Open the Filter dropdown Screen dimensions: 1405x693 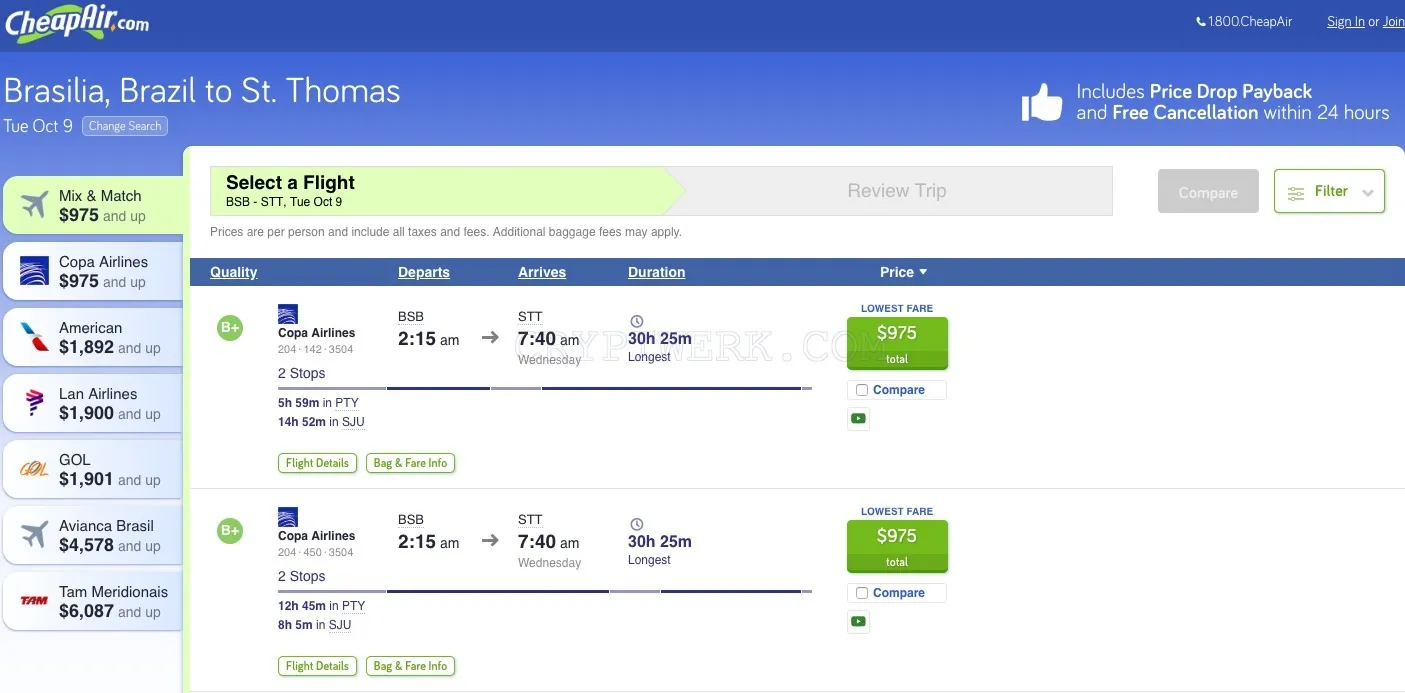tap(1329, 191)
